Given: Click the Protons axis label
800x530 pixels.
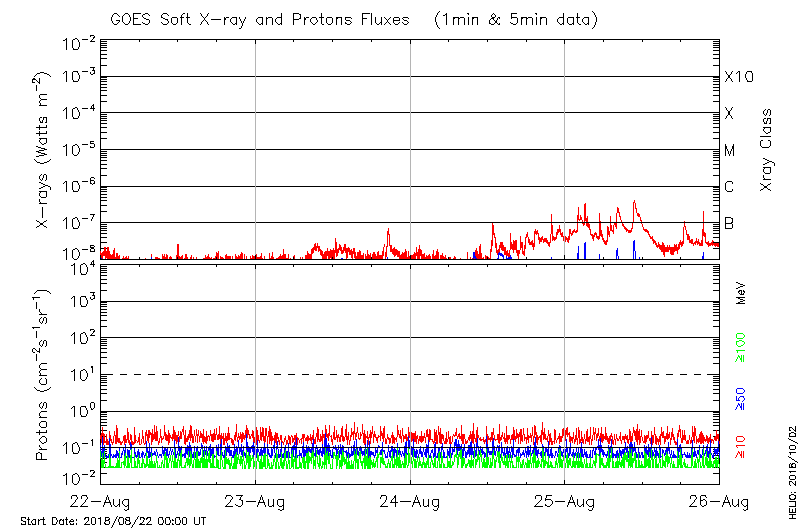Looking at the screenshot, I should click(x=44, y=375).
